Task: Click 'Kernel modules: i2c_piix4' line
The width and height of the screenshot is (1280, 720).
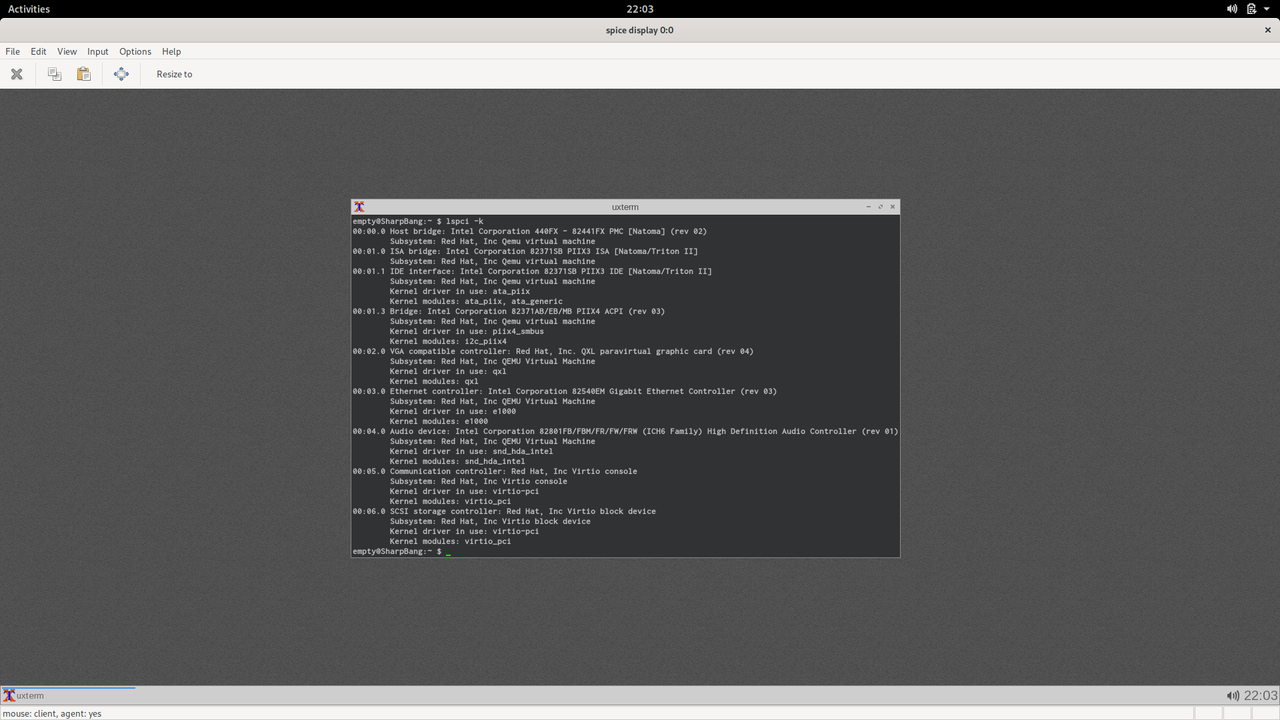Action: [448, 341]
